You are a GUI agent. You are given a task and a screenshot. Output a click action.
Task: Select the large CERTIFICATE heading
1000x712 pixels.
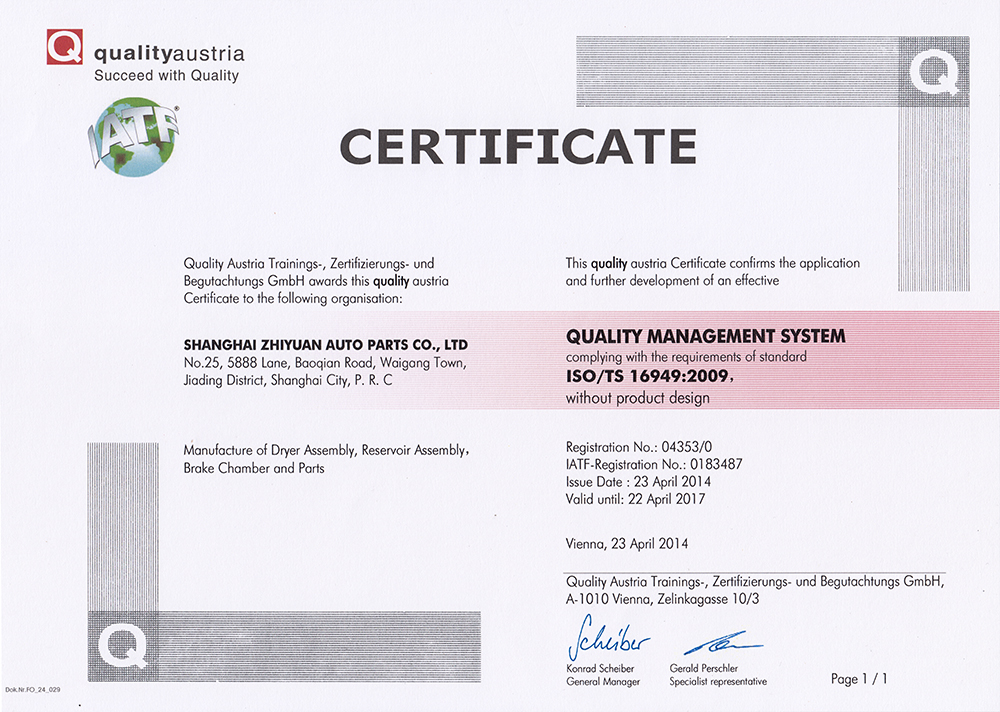(x=517, y=146)
